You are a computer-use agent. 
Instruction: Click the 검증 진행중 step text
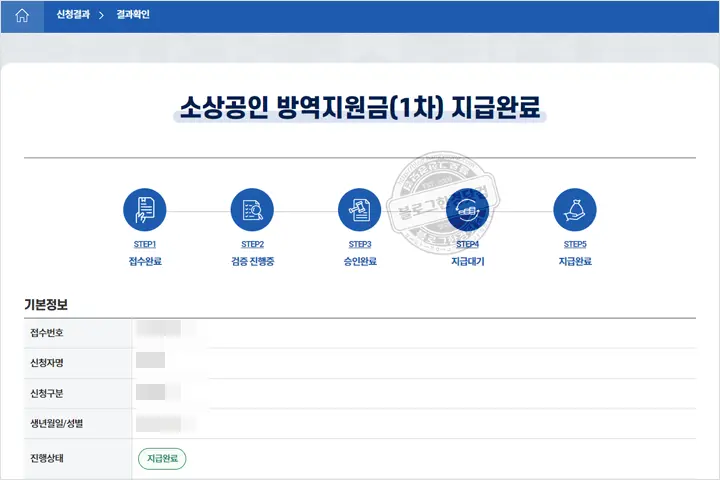tap(253, 261)
